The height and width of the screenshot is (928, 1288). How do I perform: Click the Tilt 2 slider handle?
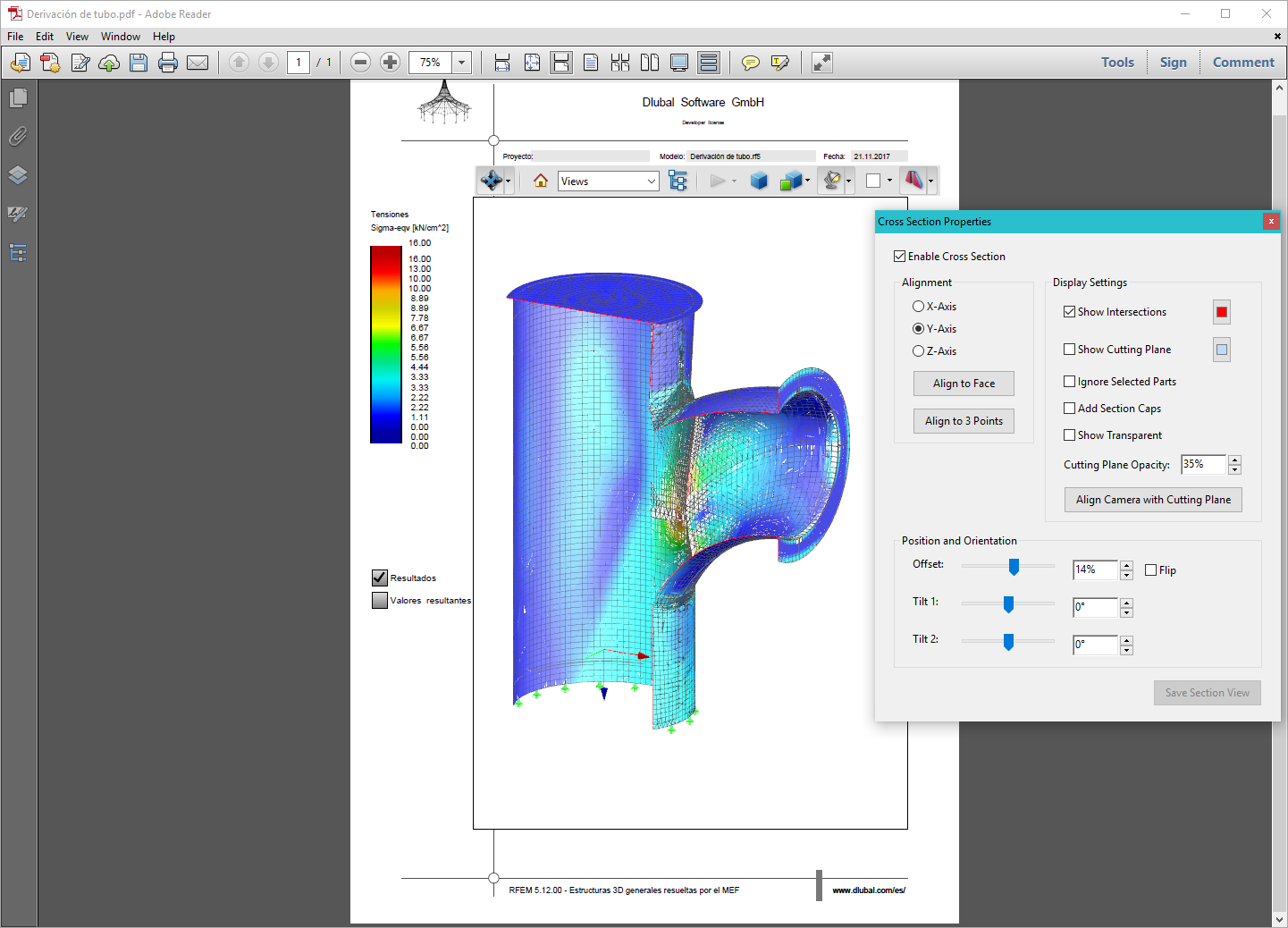coord(1008,642)
